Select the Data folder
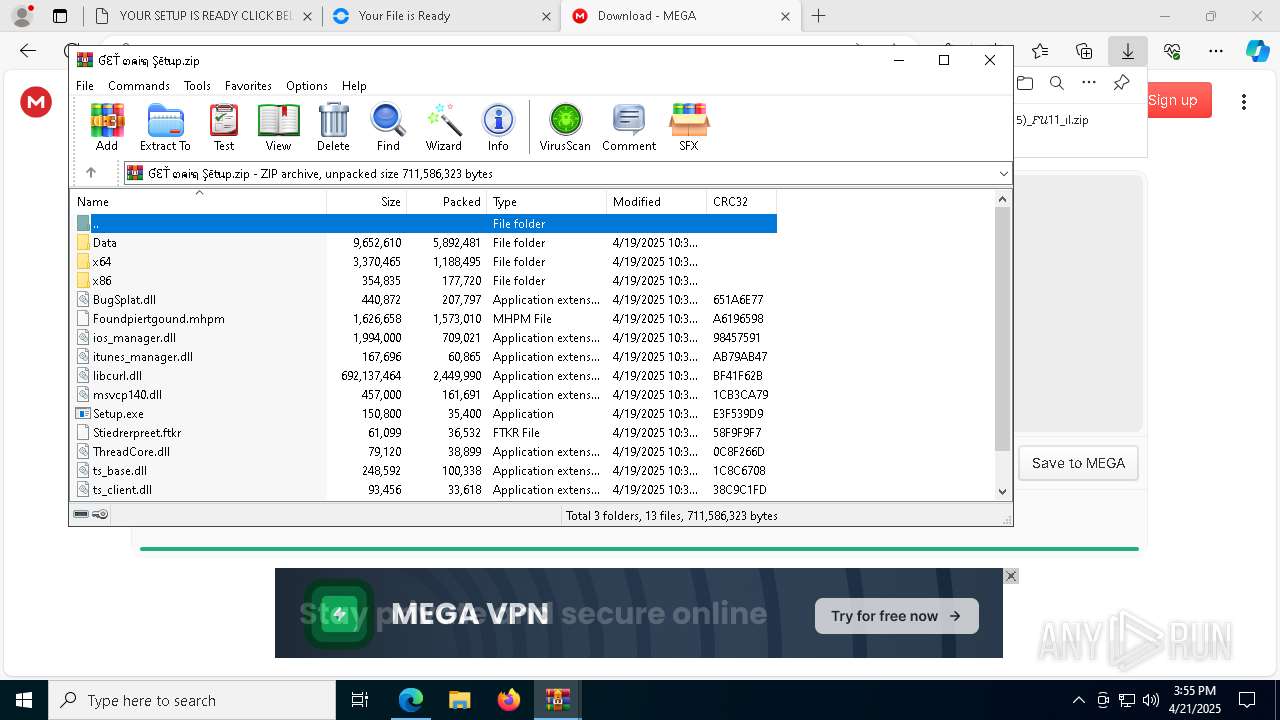This screenshot has height=720, width=1280. pyautogui.click(x=425, y=243)
